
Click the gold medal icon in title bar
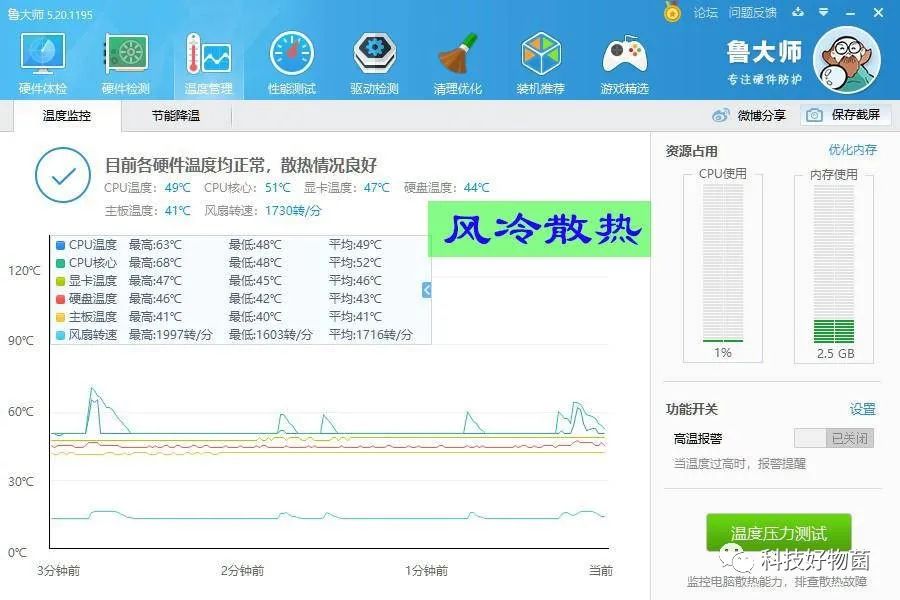tap(673, 11)
